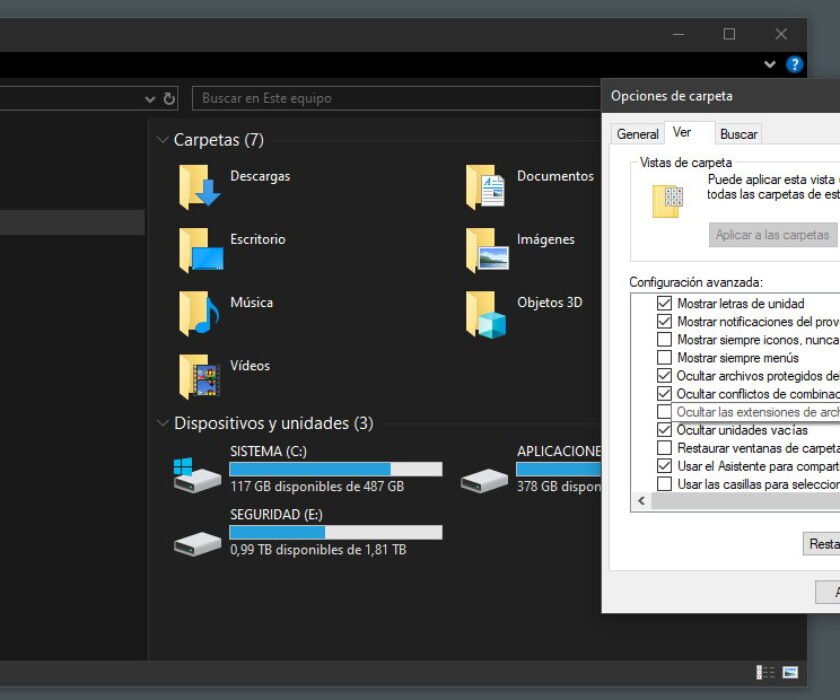Image resolution: width=840 pixels, height=700 pixels.
Task: Open the Música folder icon
Action: point(199,313)
